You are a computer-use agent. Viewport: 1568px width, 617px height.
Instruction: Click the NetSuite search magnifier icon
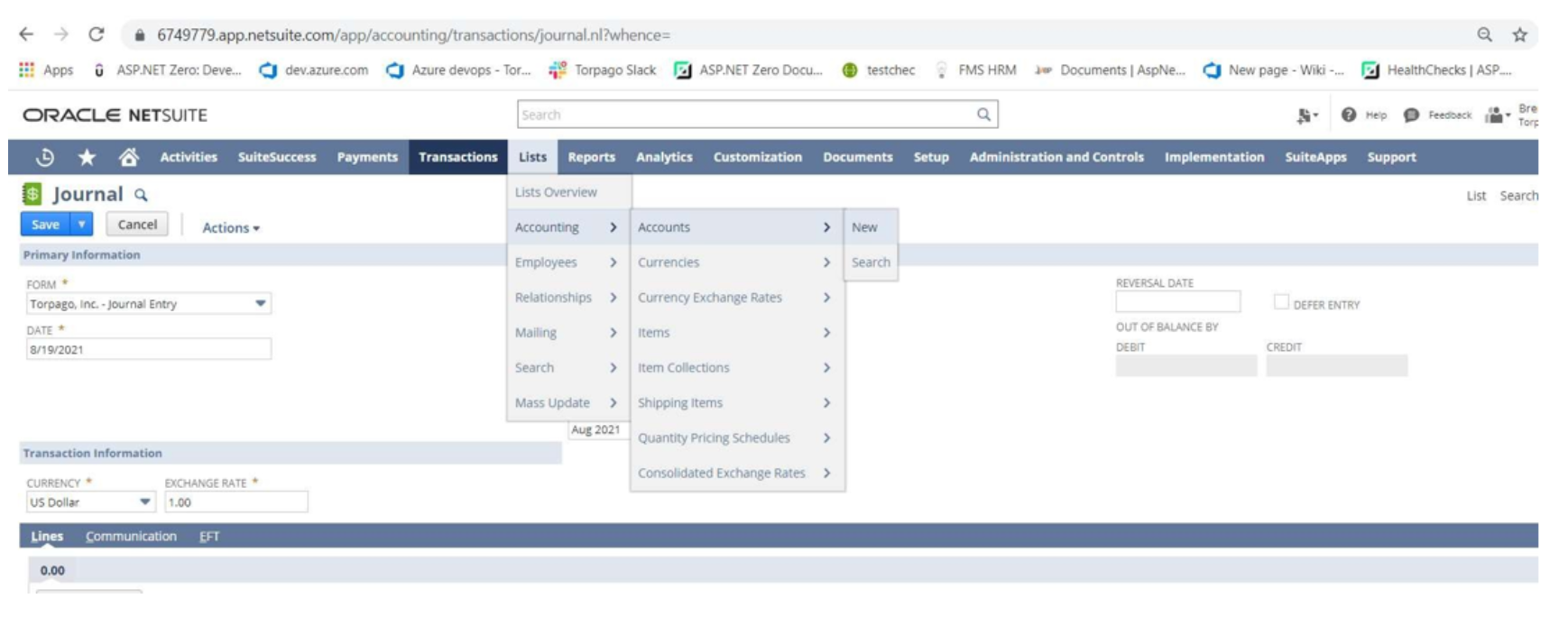(983, 115)
